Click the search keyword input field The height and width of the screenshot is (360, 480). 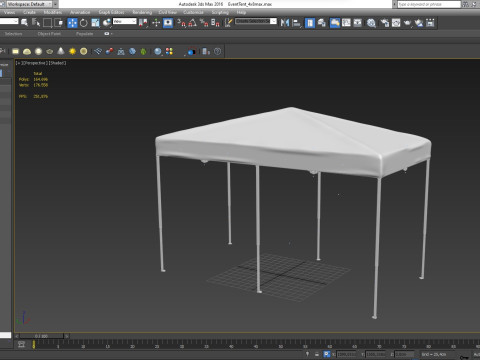[x=429, y=4]
